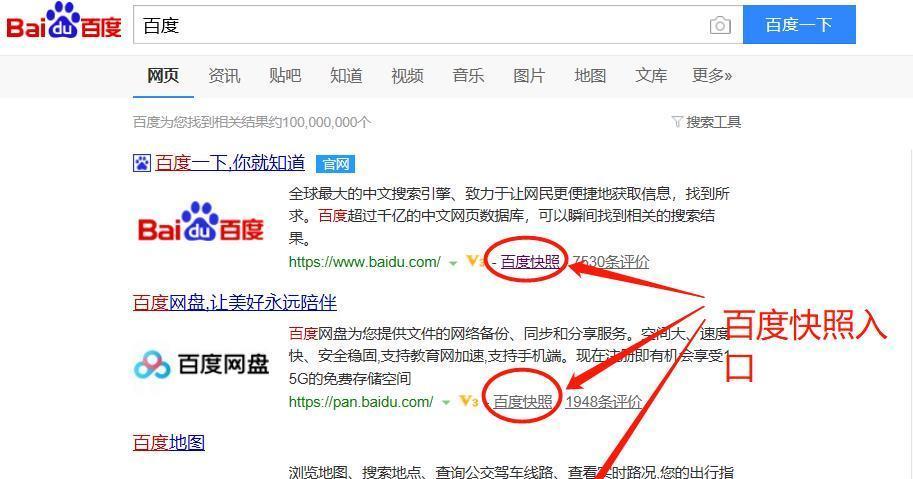Click the 百度网盘 logo thumbnail

point(201,364)
